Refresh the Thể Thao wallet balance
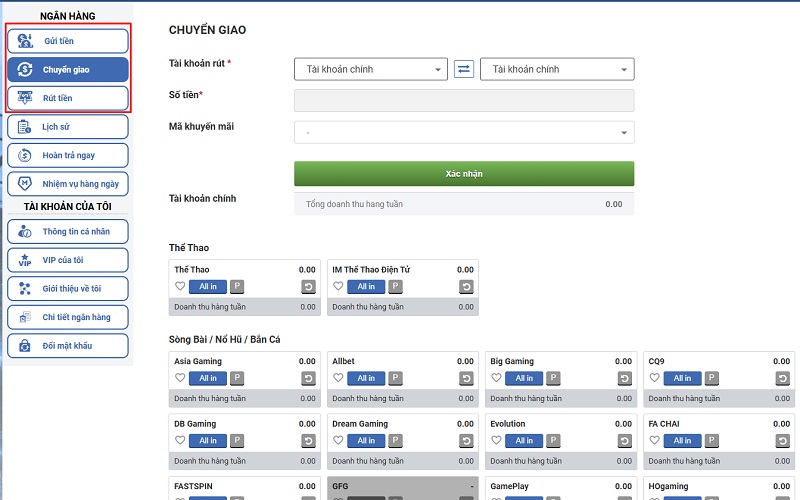Viewport: 800px width, 500px height. pyautogui.click(x=308, y=287)
